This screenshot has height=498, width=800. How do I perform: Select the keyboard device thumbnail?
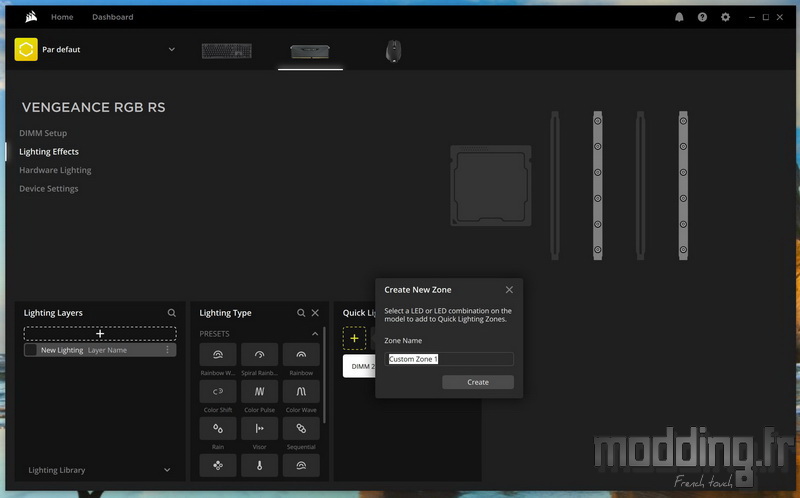[x=227, y=51]
